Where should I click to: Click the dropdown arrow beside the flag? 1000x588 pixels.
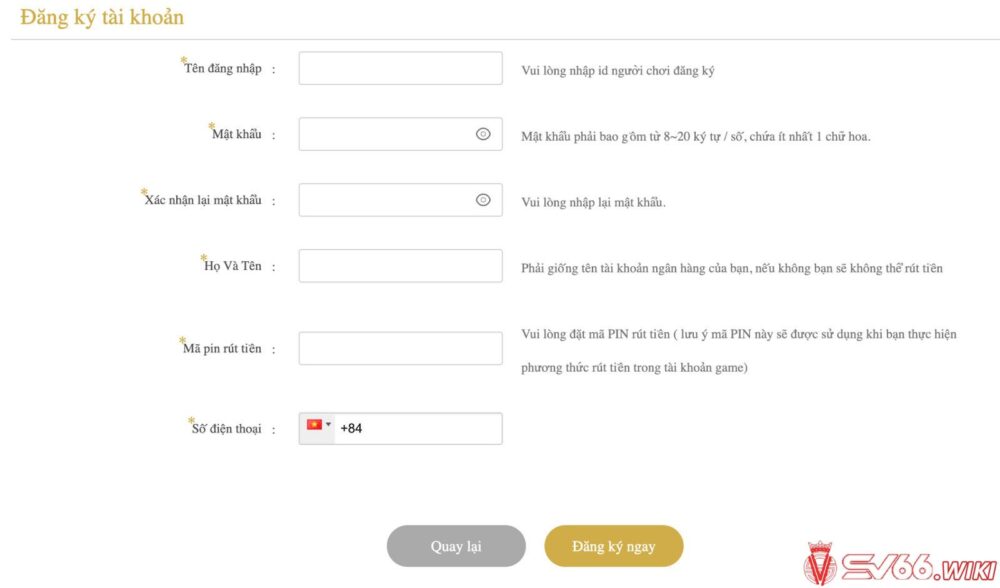pos(328,424)
